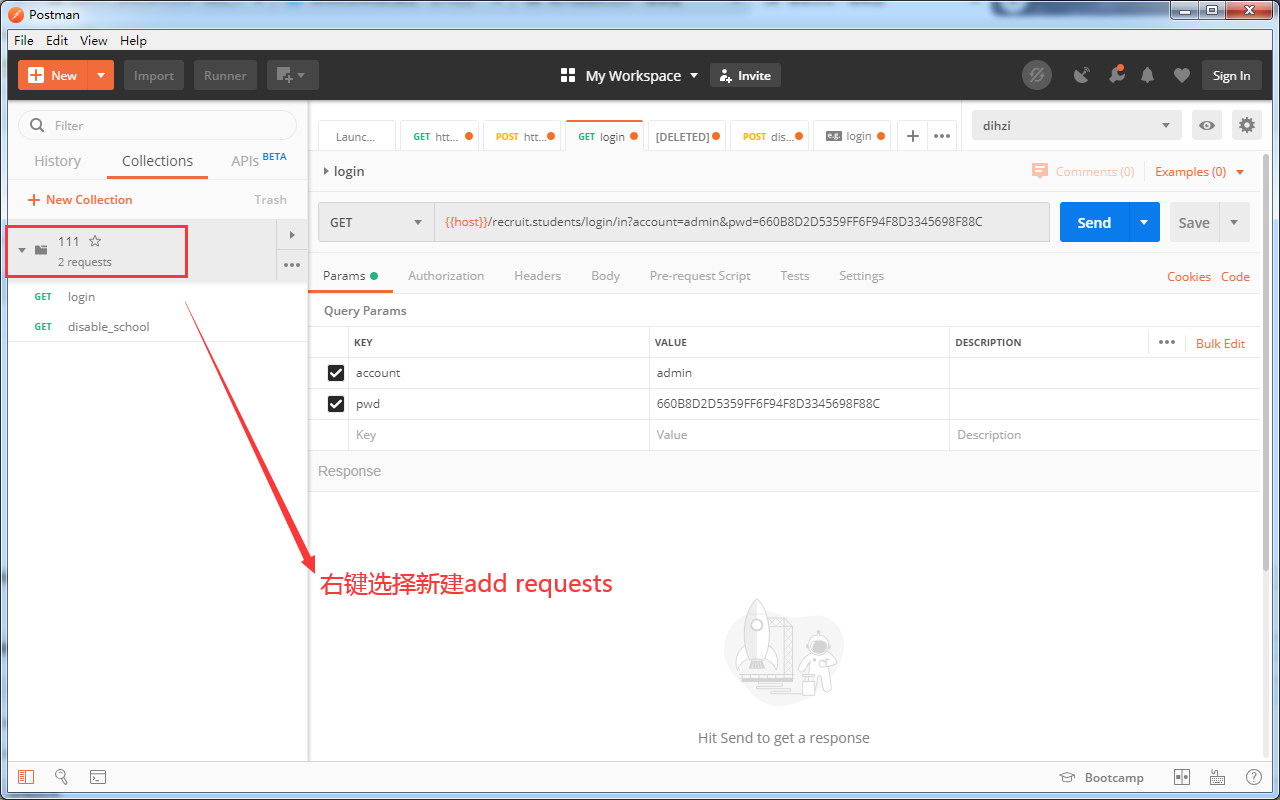Click the Import button
The image size is (1280, 800).
(154, 75)
